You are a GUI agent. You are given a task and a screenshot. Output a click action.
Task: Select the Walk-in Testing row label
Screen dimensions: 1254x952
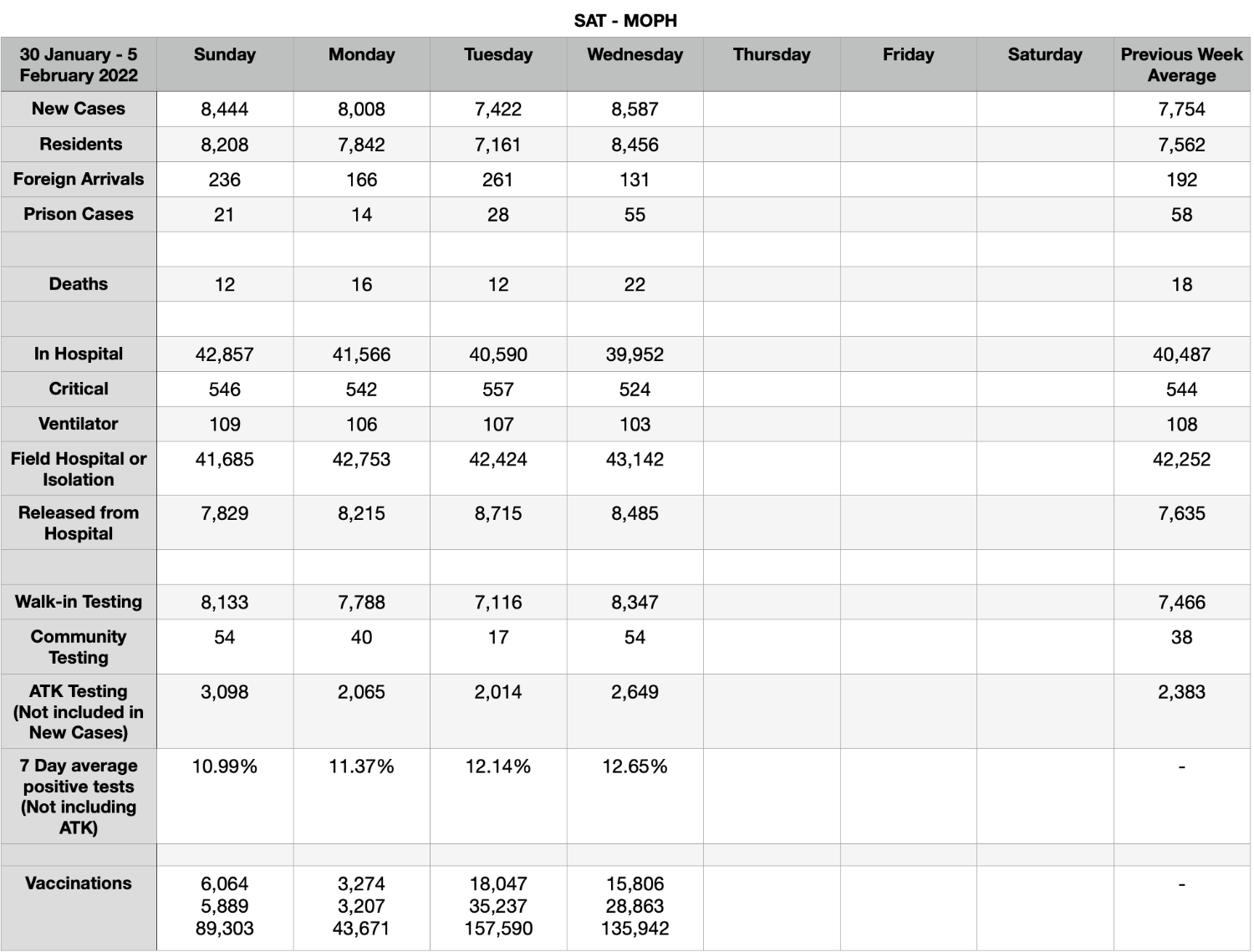tap(79, 602)
